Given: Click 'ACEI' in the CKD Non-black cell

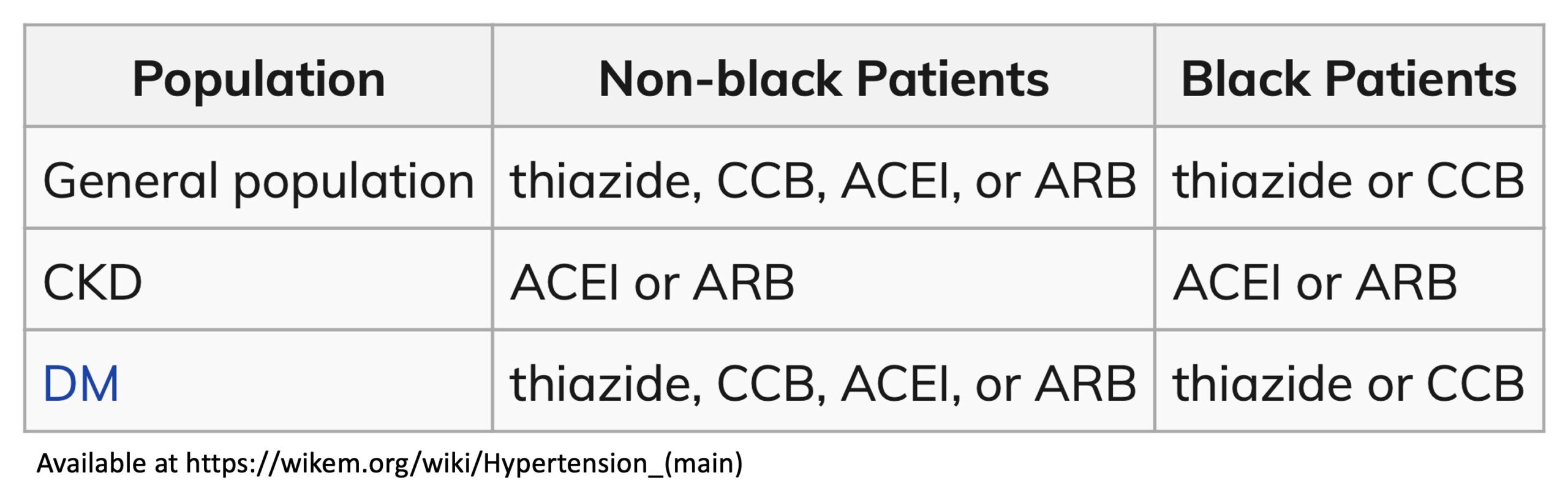Looking at the screenshot, I should 565,283.
